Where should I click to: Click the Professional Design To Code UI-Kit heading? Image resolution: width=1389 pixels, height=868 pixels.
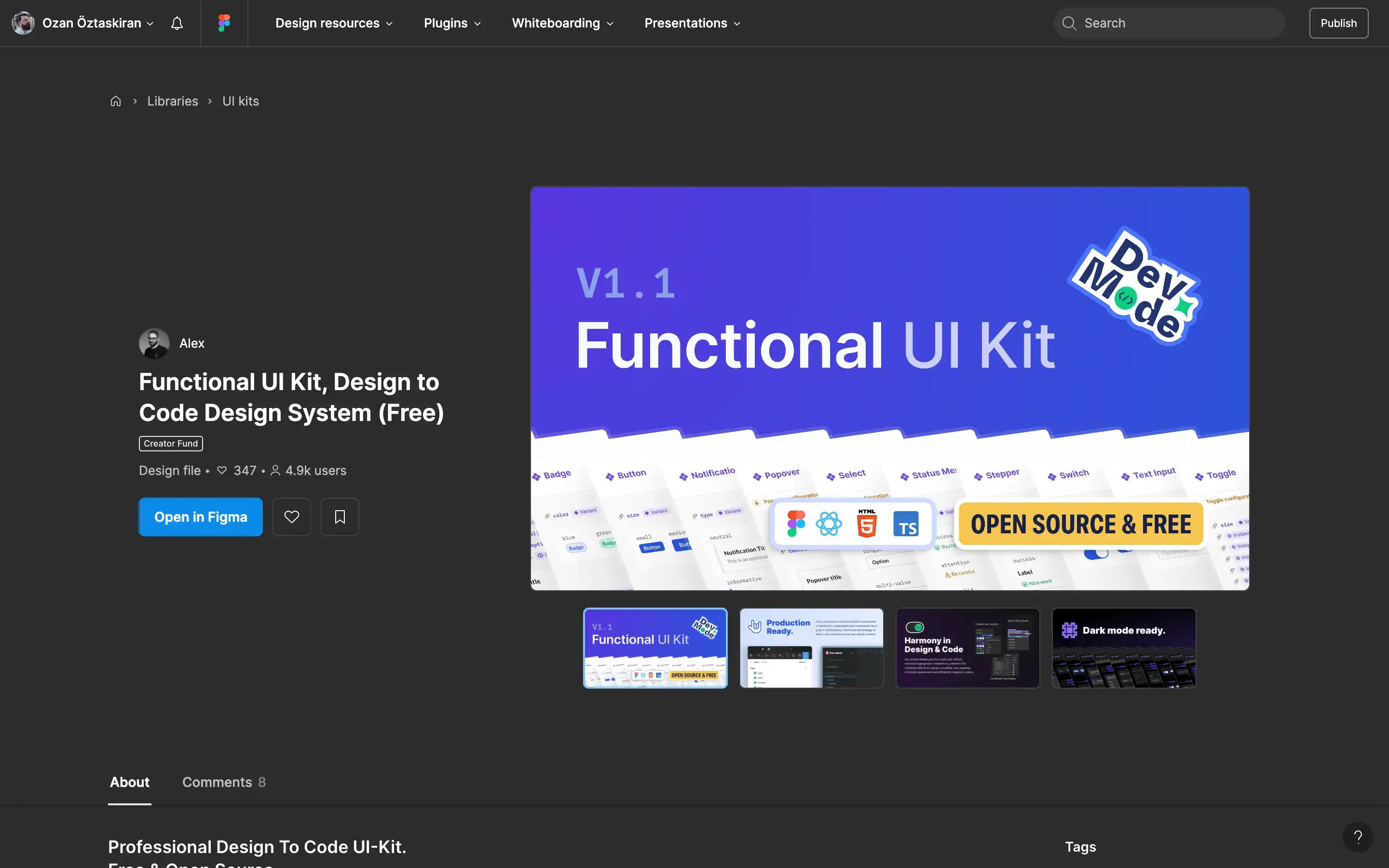pos(257,847)
